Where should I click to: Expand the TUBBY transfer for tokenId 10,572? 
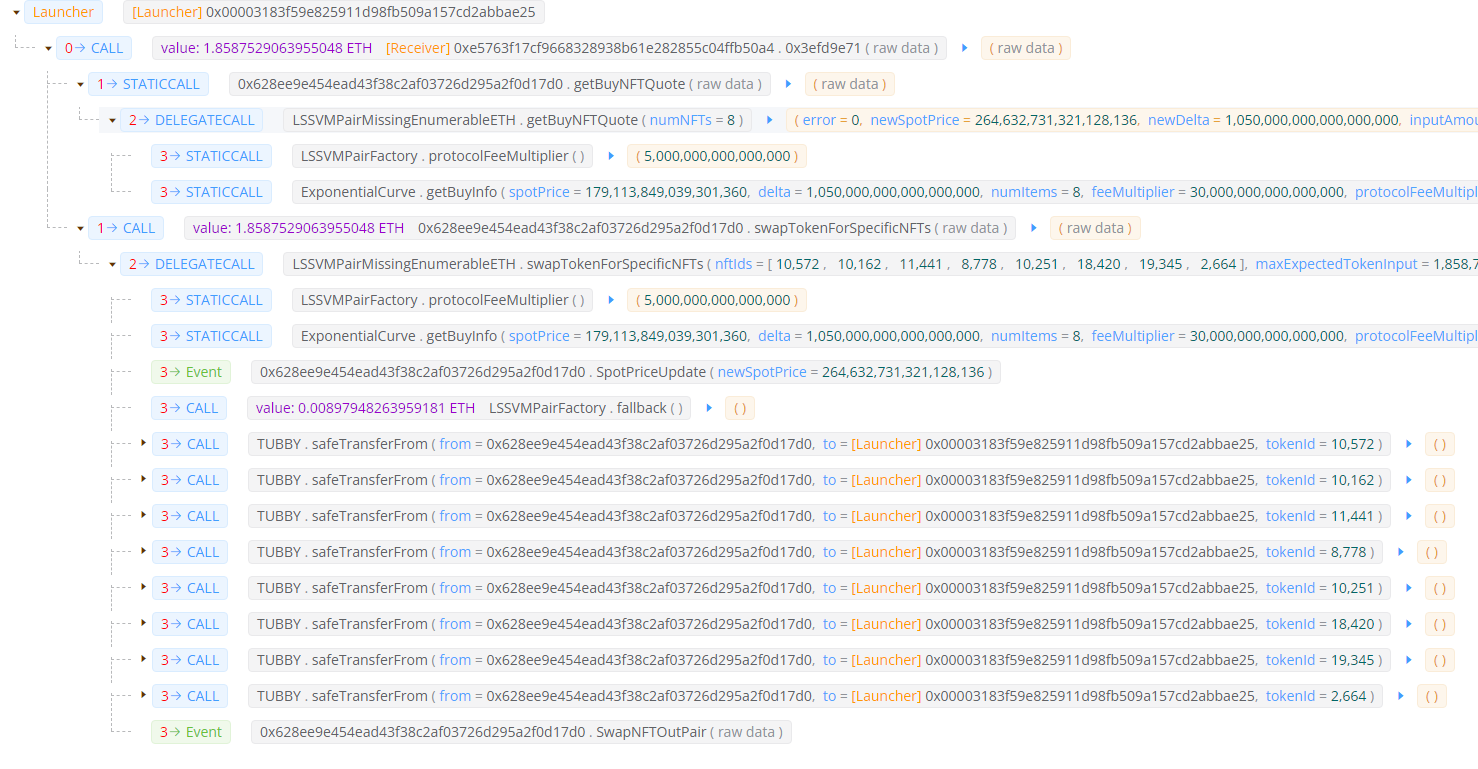pos(144,444)
